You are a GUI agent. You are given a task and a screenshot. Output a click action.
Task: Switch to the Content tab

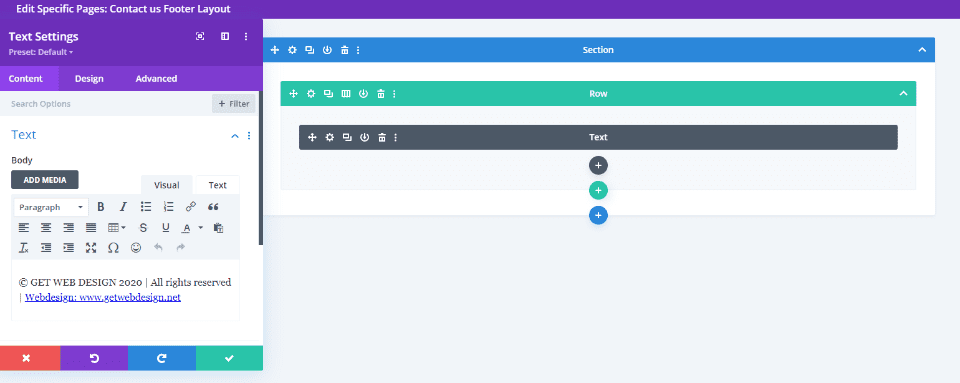(x=26, y=78)
